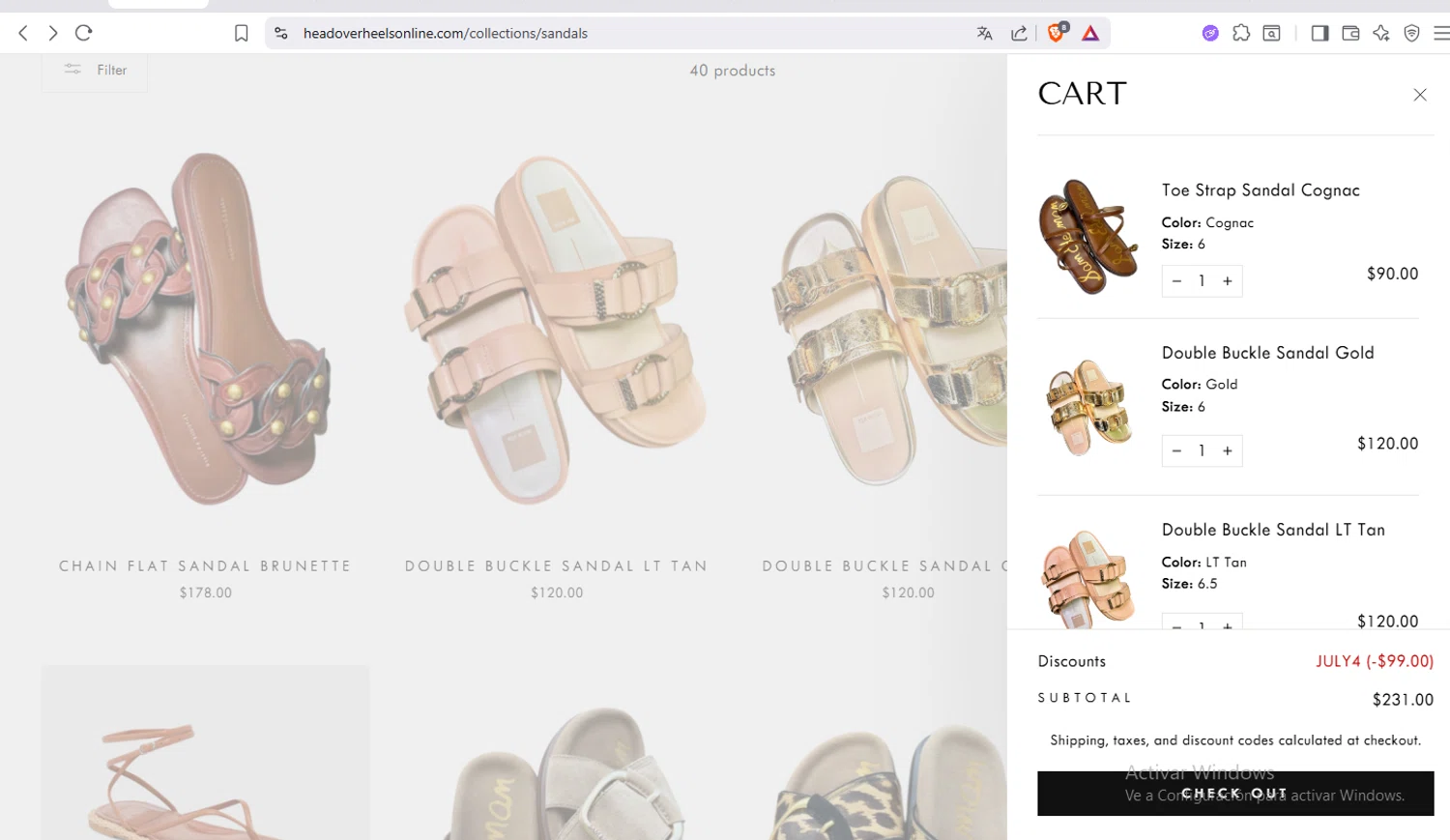The image size is (1450, 840).
Task: Open the Brave VPN shield icon
Action: pos(1412,33)
